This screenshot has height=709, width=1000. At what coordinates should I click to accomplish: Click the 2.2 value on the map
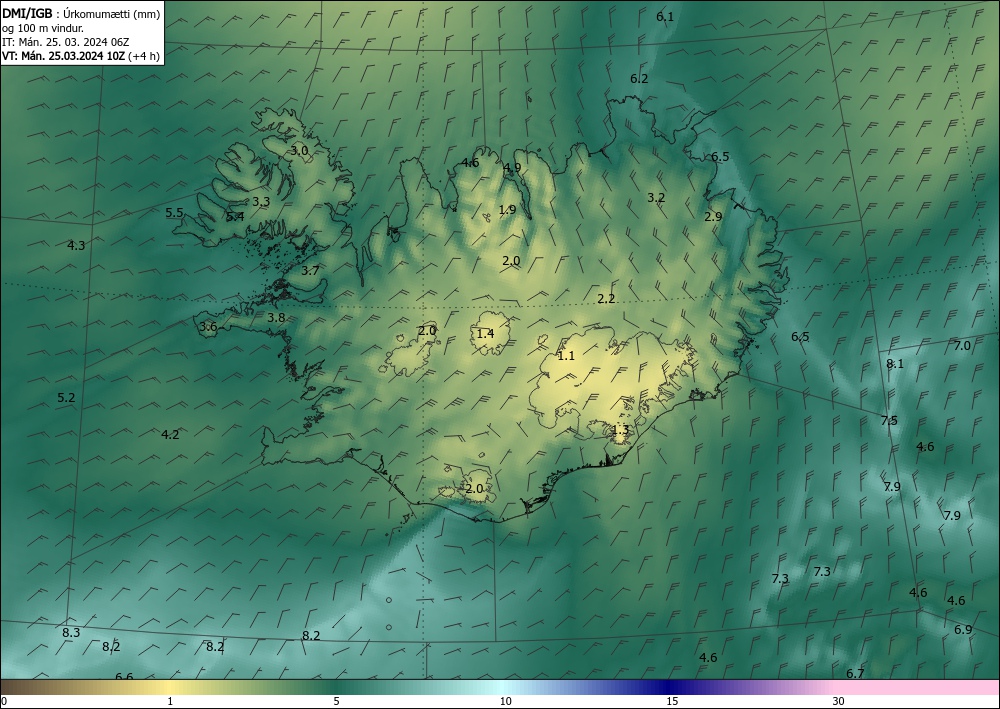[x=606, y=299]
